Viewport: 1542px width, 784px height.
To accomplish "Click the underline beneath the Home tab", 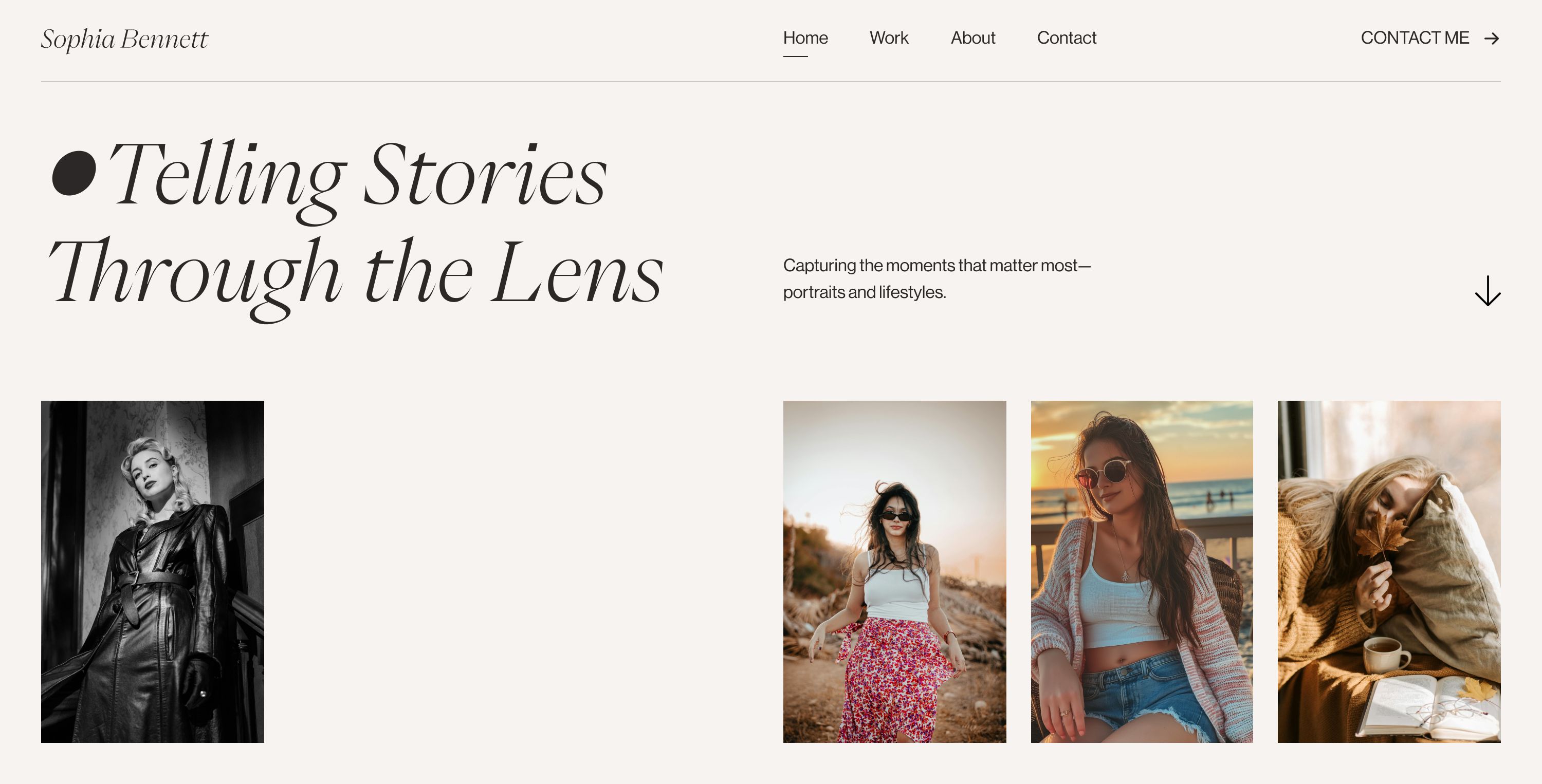I will (795, 57).
